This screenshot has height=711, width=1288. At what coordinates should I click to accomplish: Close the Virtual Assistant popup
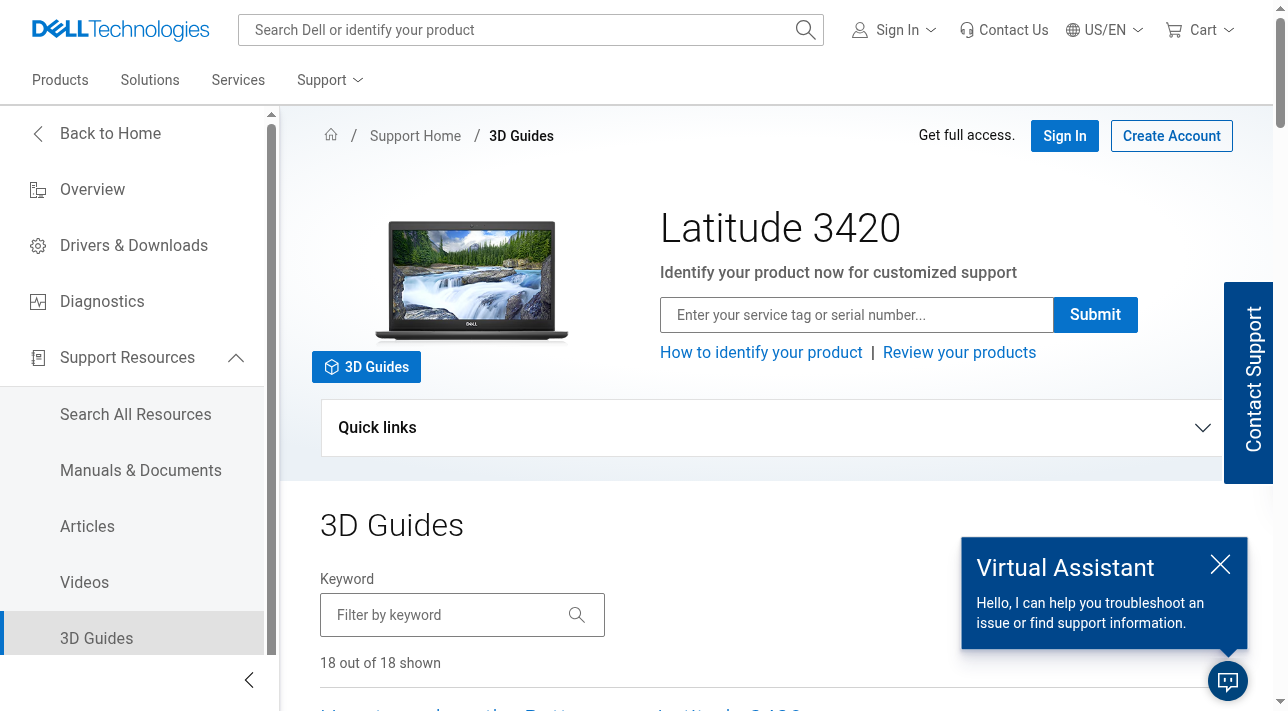tap(1220, 565)
